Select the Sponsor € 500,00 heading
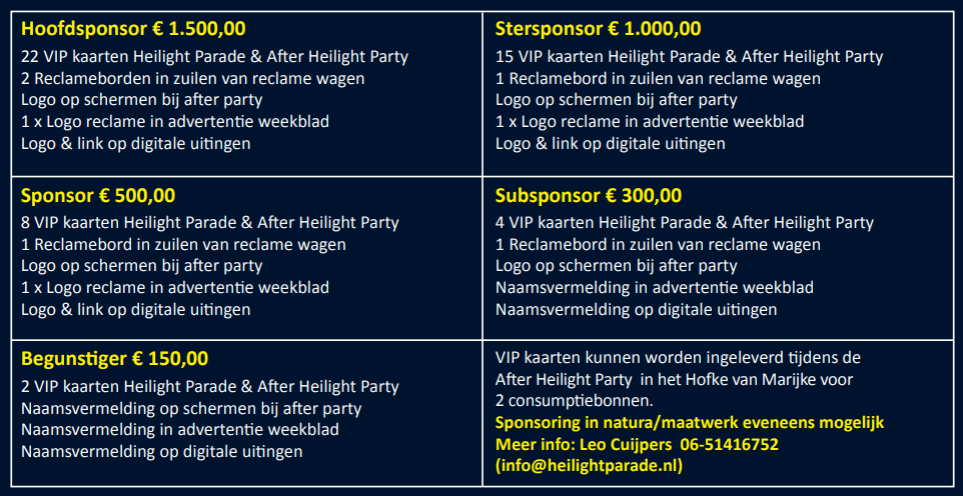Viewport: 963px width, 496px height. (97, 195)
